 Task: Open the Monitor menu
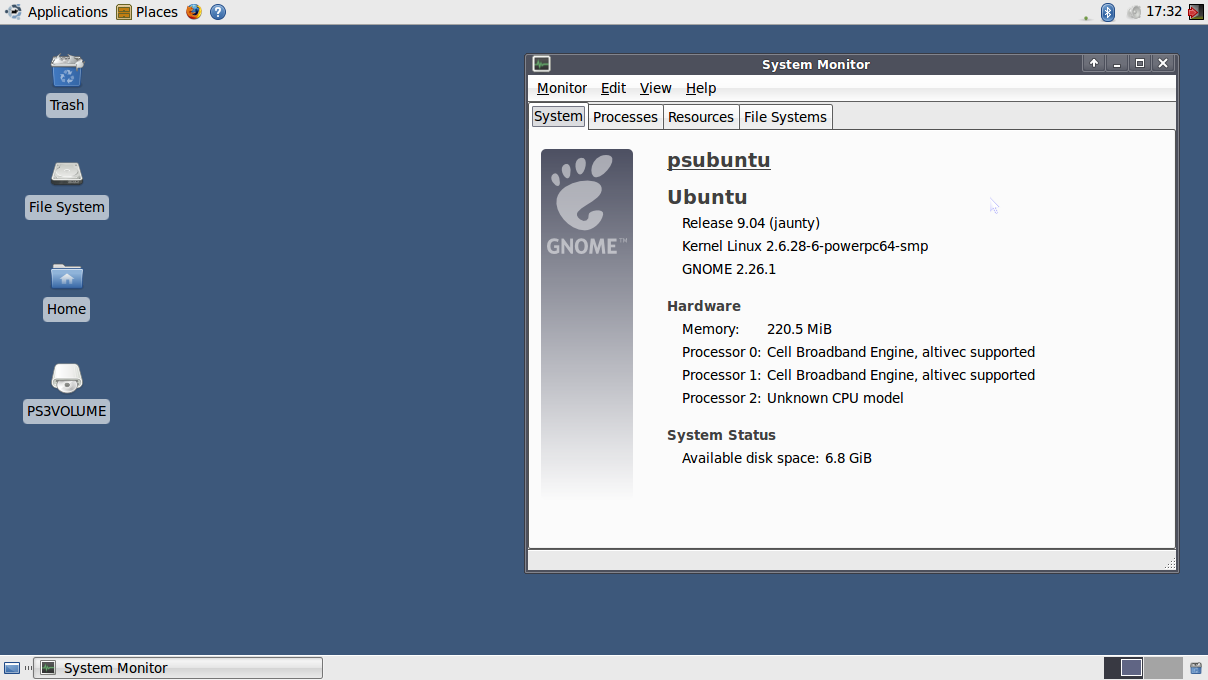pos(562,88)
